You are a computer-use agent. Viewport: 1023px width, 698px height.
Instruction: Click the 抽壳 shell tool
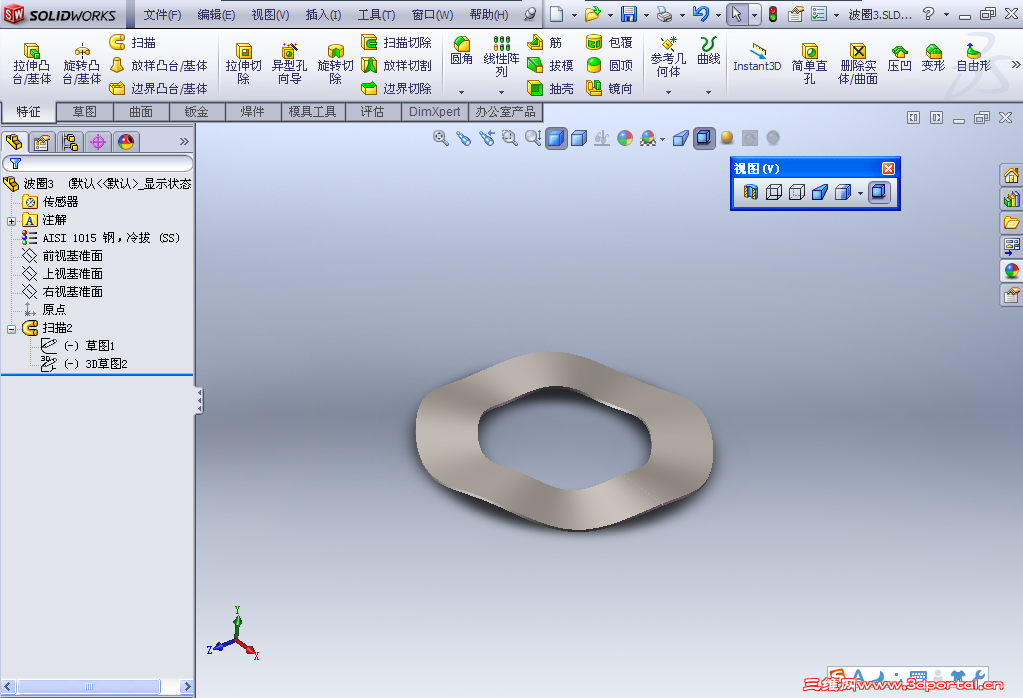[551, 88]
